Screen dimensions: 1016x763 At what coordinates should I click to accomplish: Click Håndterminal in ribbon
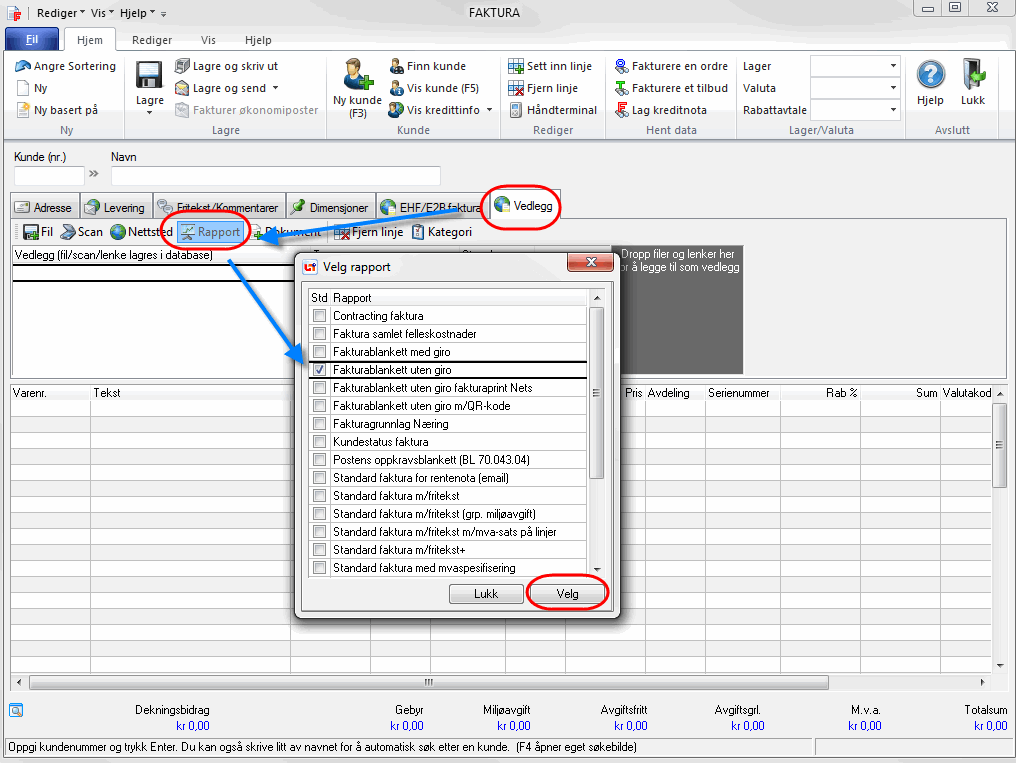pos(552,110)
